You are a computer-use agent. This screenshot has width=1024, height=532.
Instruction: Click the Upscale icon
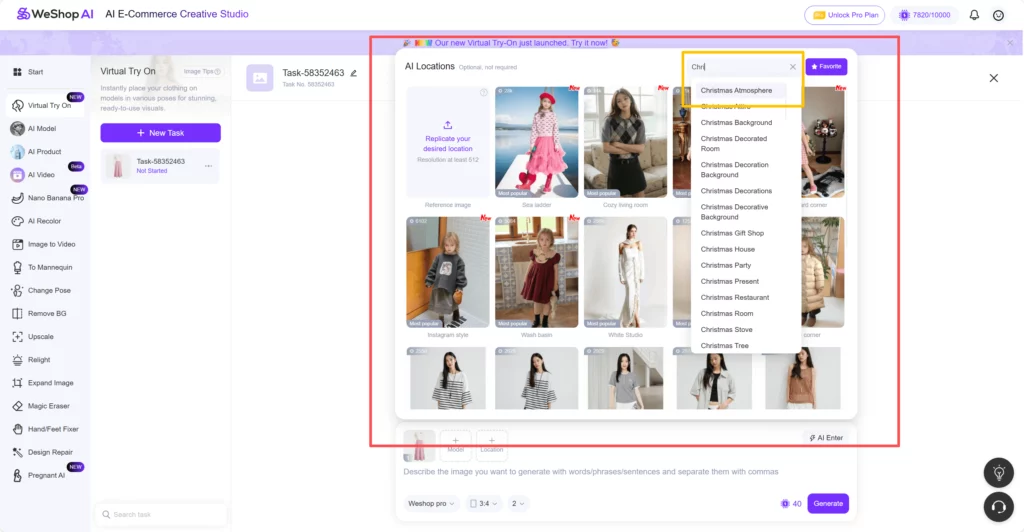pyautogui.click(x=18, y=337)
